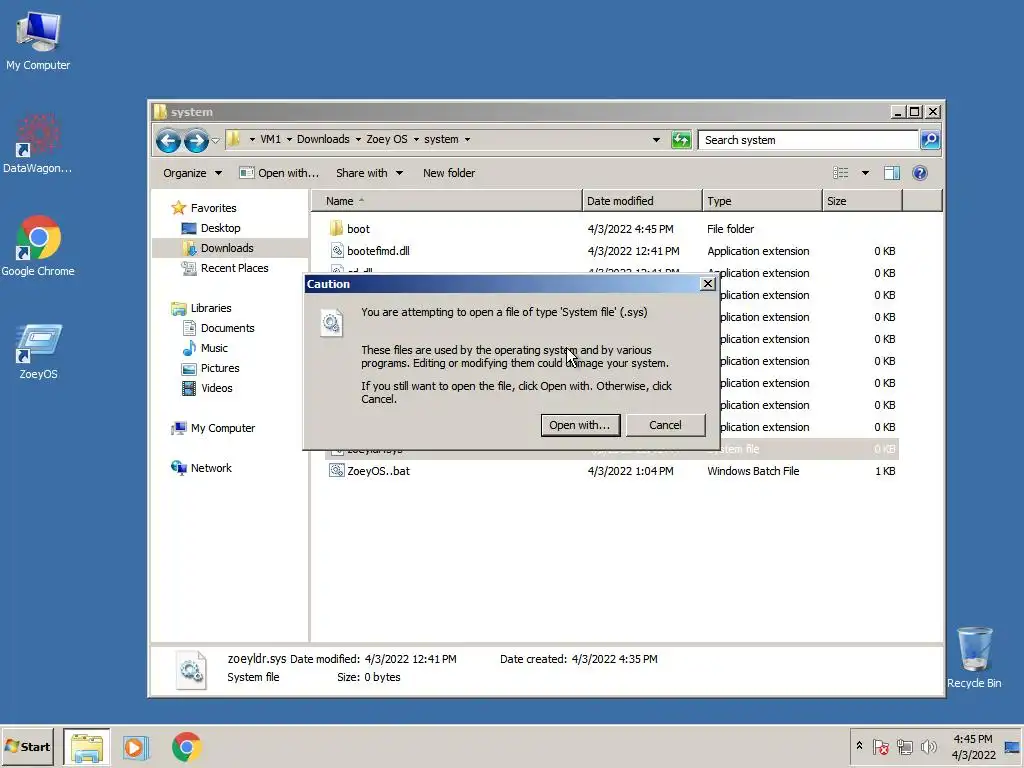Open the Music library
This screenshot has width=1024, height=768.
(205, 348)
